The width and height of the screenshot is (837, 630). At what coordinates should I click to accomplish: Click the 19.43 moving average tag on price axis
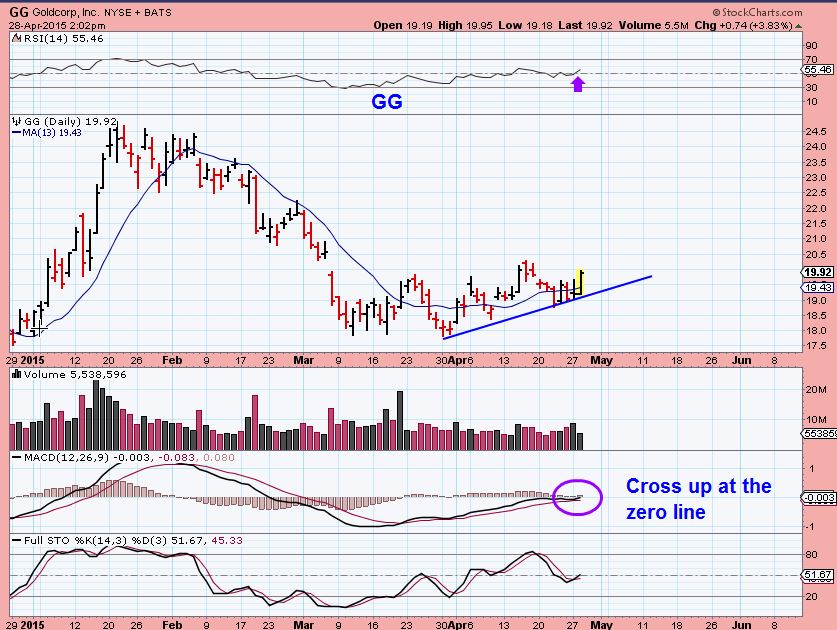tap(817, 287)
